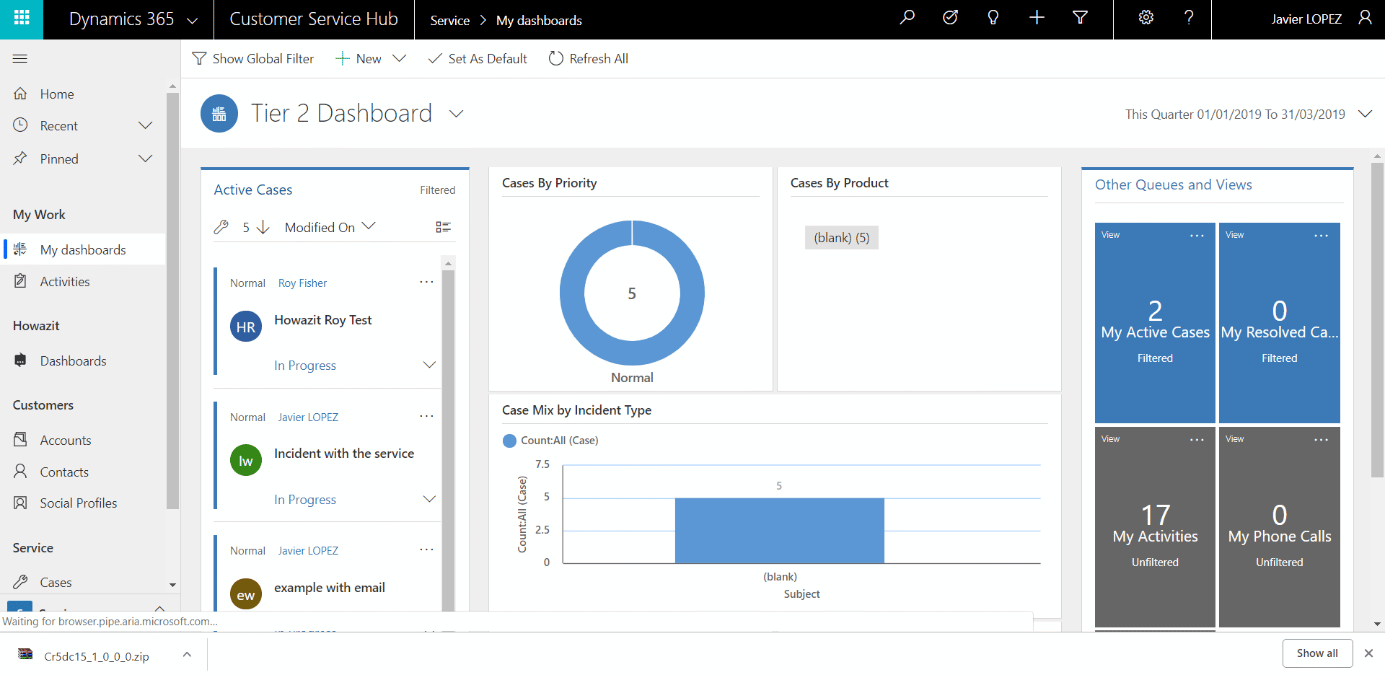
Task: Click the list view options icon in Active Cases
Action: (443, 227)
